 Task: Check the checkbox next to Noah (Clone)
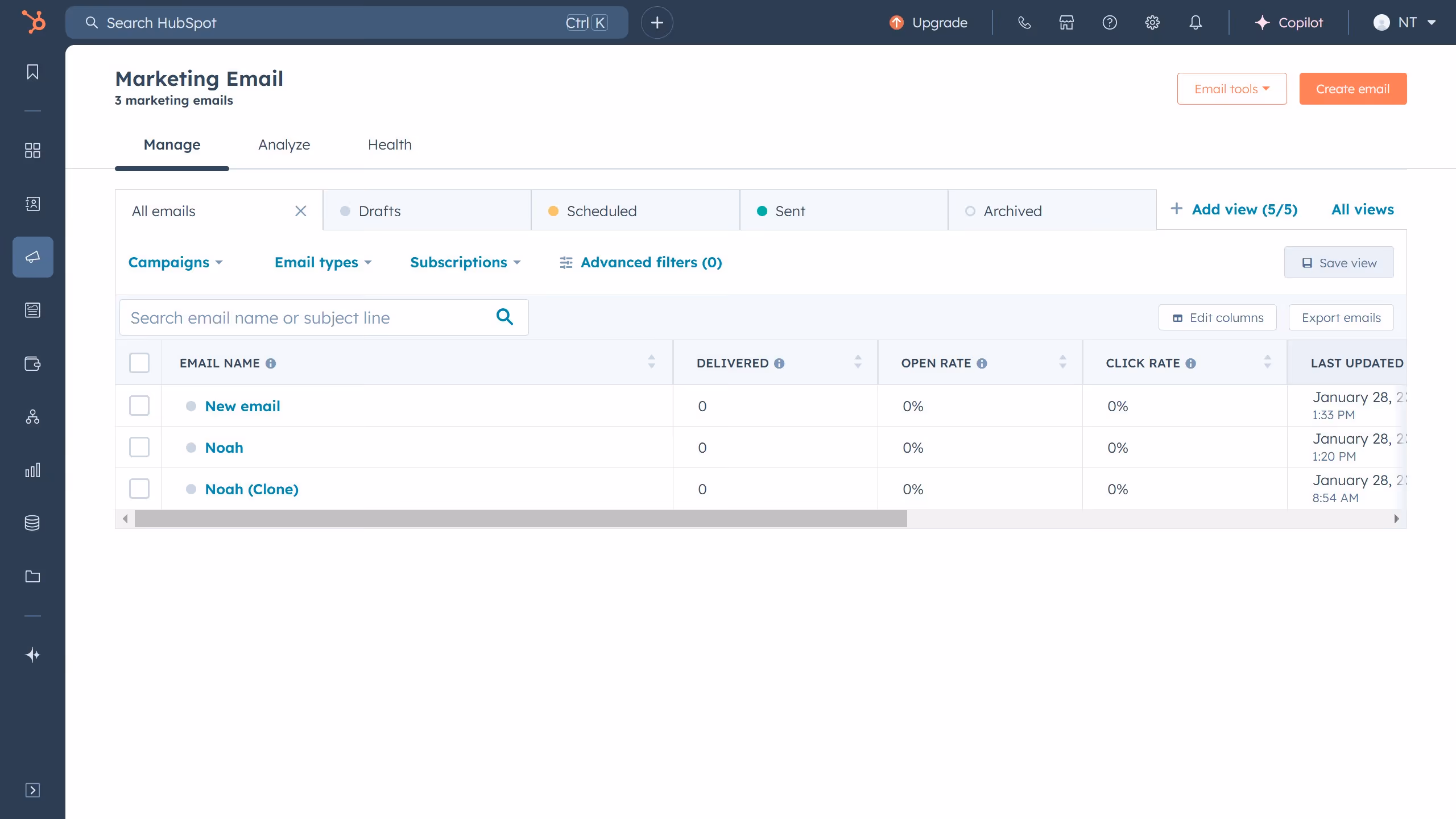pos(139,488)
